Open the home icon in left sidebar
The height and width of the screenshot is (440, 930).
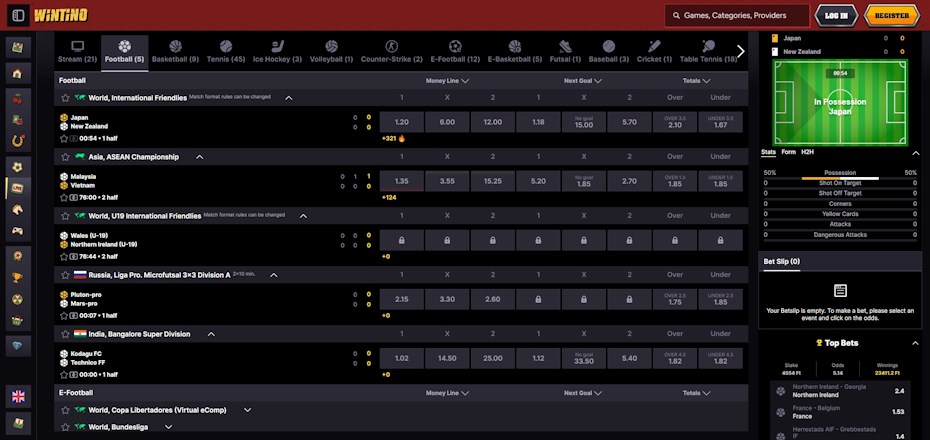(18, 74)
